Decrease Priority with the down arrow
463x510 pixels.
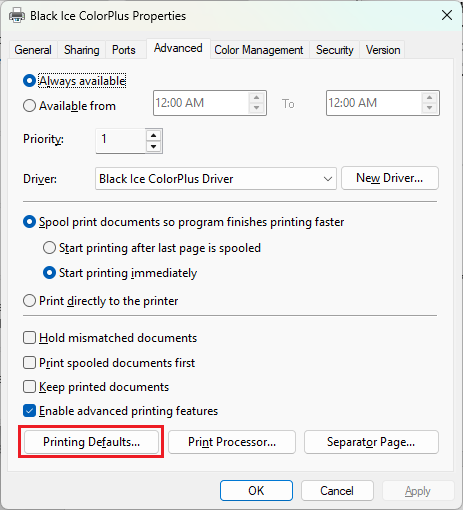[x=153, y=146]
